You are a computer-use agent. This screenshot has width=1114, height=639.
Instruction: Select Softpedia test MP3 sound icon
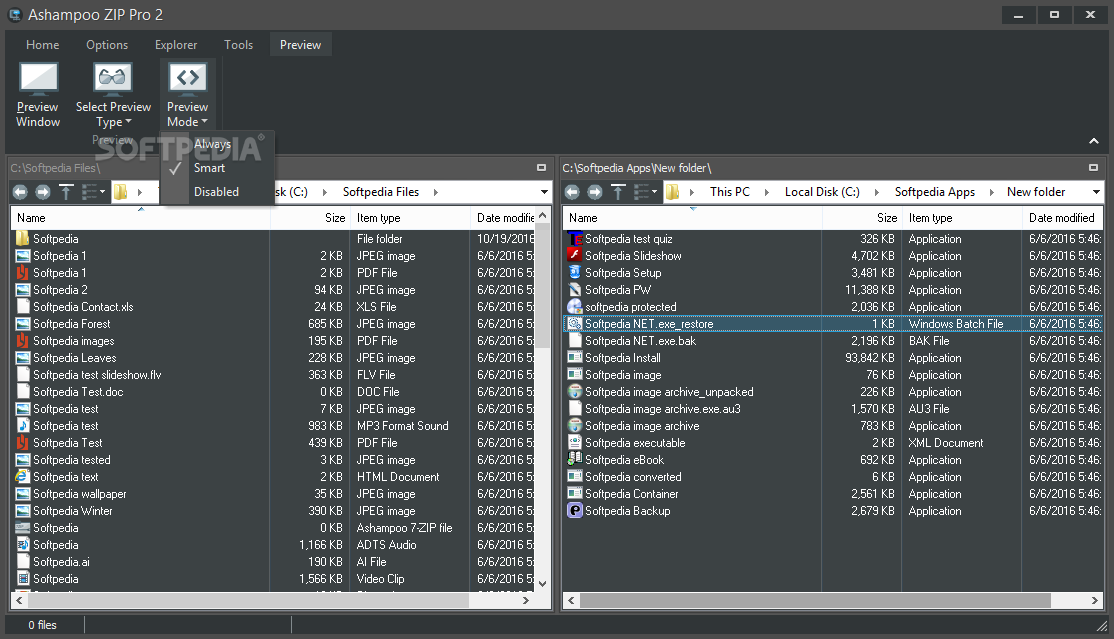23,426
